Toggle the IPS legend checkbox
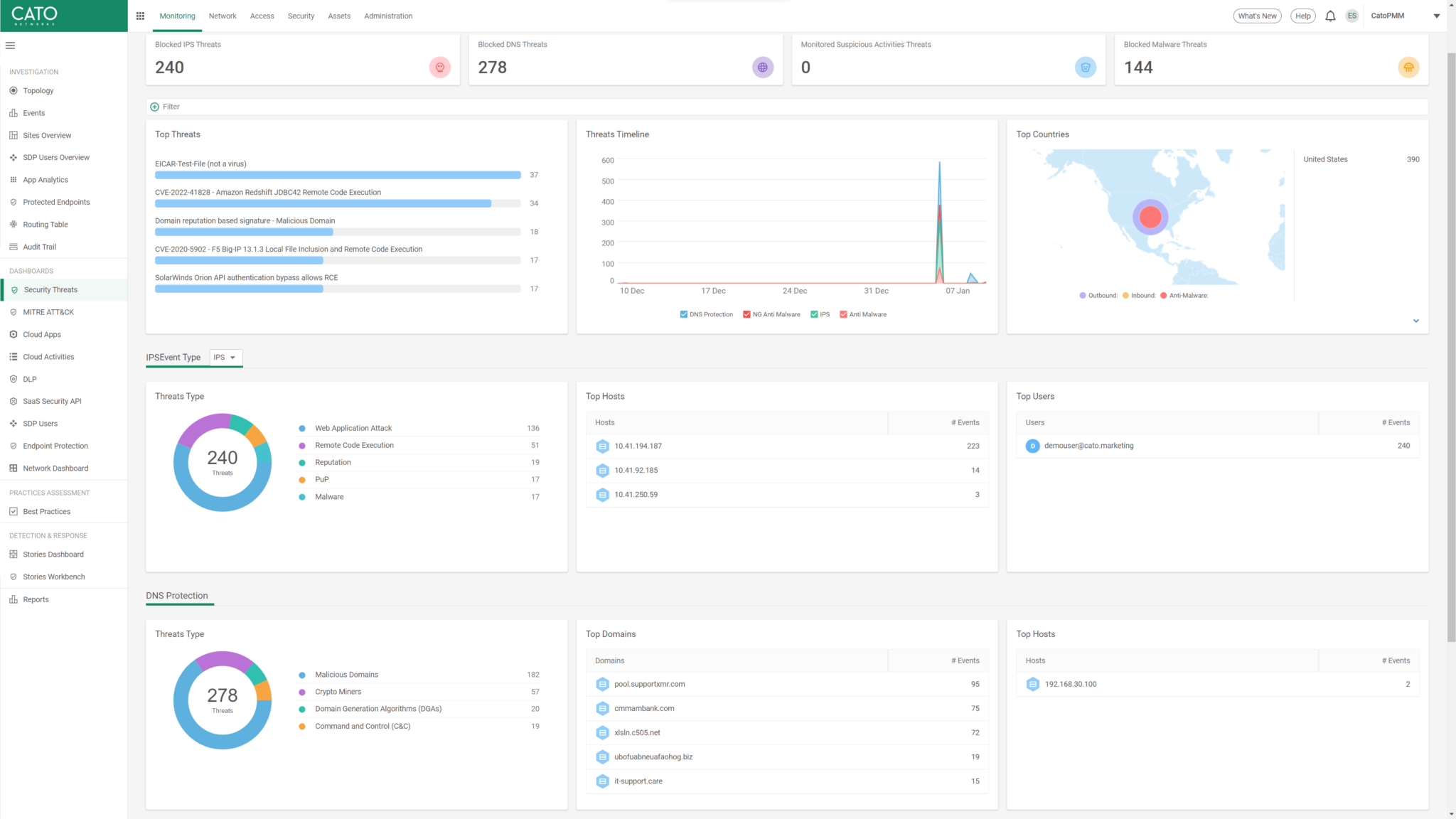The height and width of the screenshot is (819, 1456). click(813, 314)
